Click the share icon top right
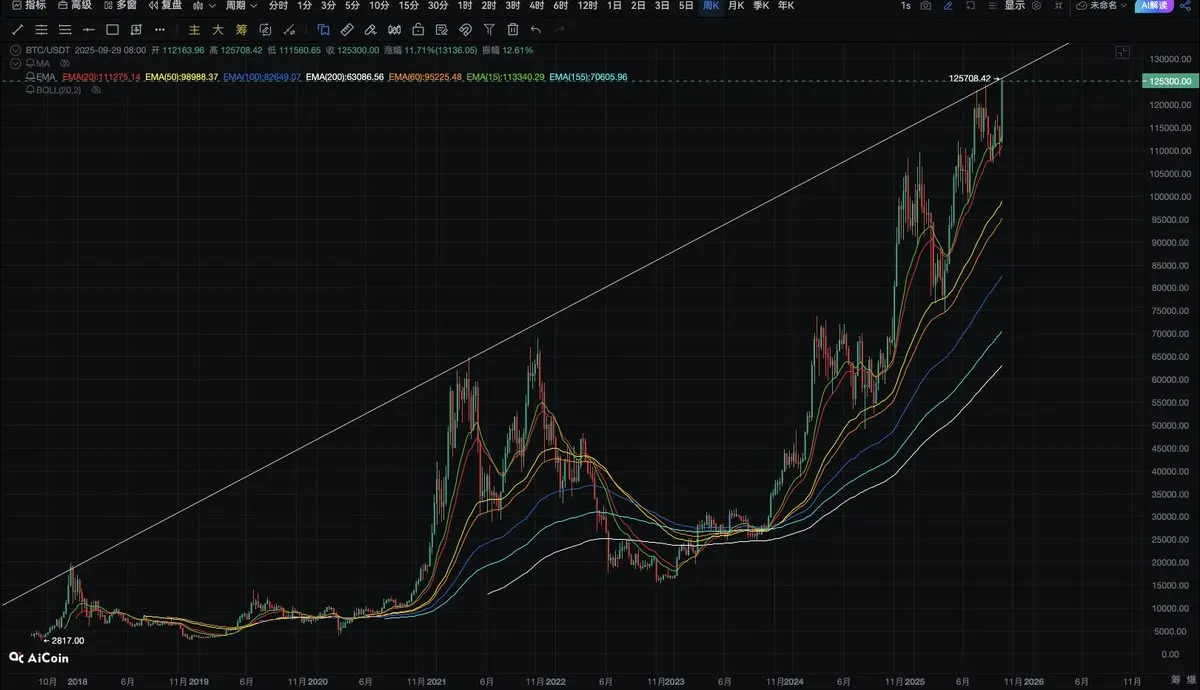Screen dimensions: 1200x690 pos(1186,6)
